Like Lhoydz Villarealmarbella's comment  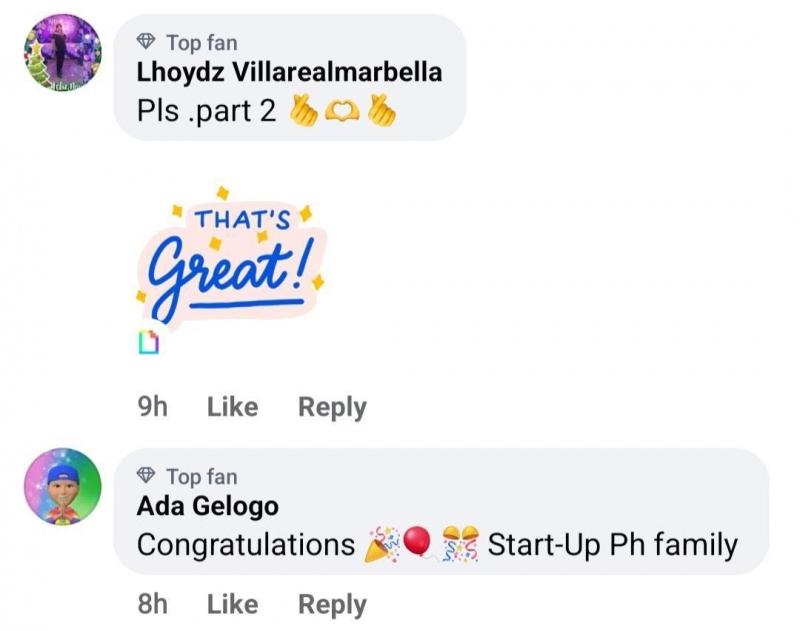pyautogui.click(x=232, y=407)
